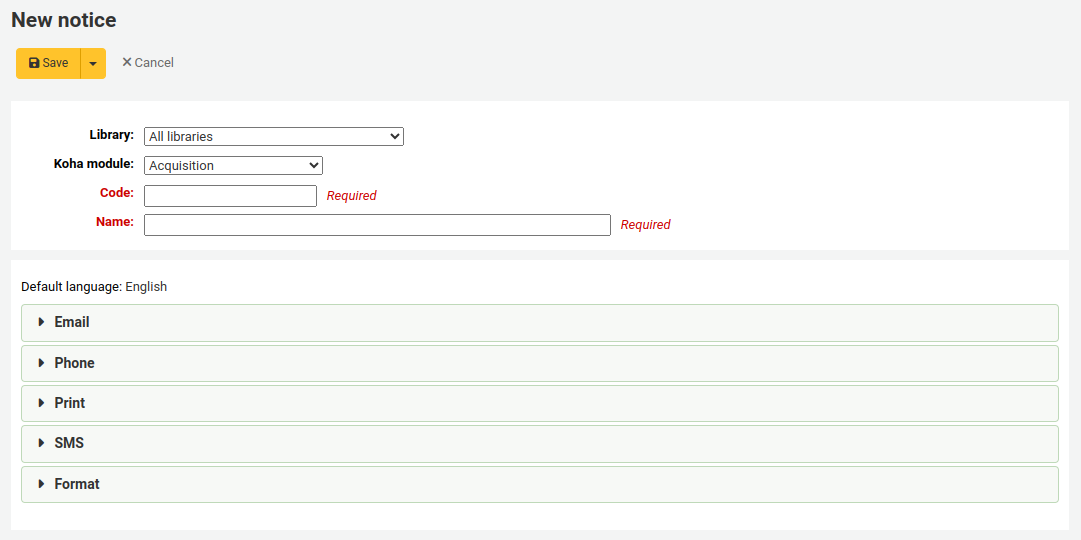Click the floppy disk Save icon
This screenshot has width=1081, height=540.
point(34,63)
